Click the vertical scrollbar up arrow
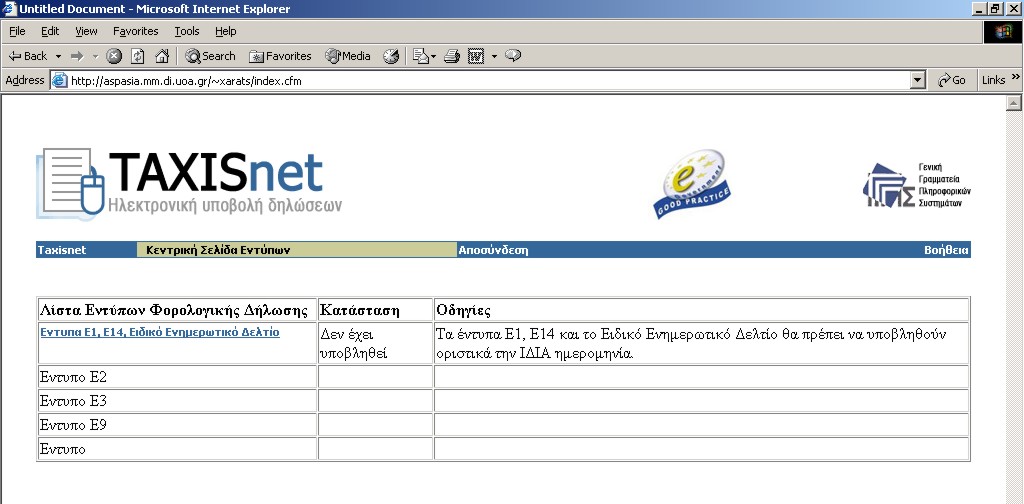Image resolution: width=1024 pixels, height=504 pixels. click(1014, 102)
